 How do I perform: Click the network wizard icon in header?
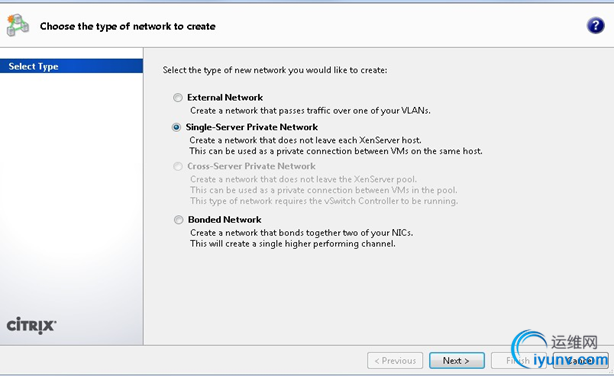18,25
